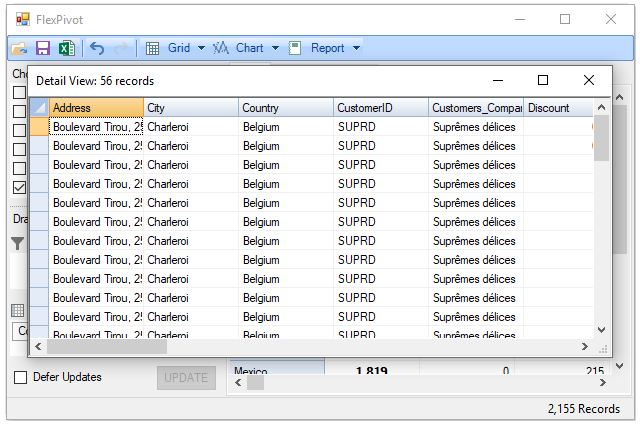
Task: Expand the Grid dropdown arrow
Action: pyautogui.click(x=201, y=48)
